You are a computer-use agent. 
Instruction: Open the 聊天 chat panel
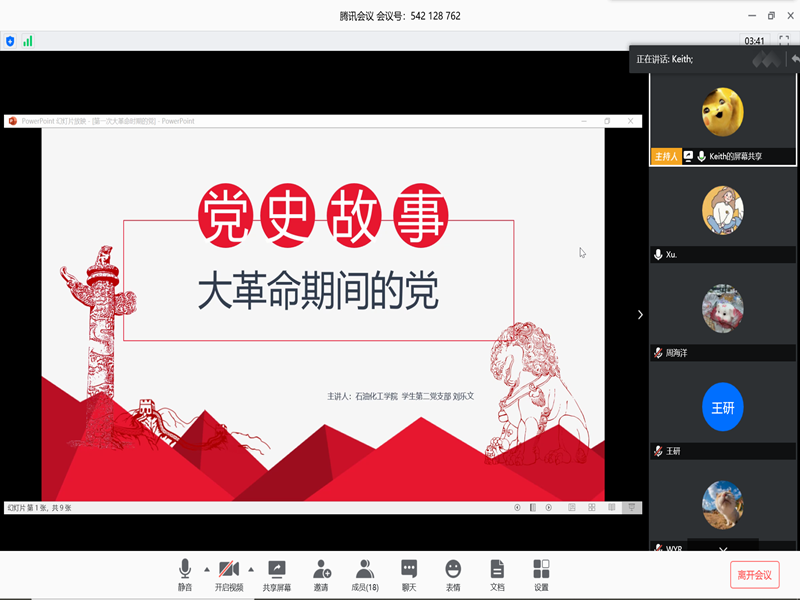409,569
